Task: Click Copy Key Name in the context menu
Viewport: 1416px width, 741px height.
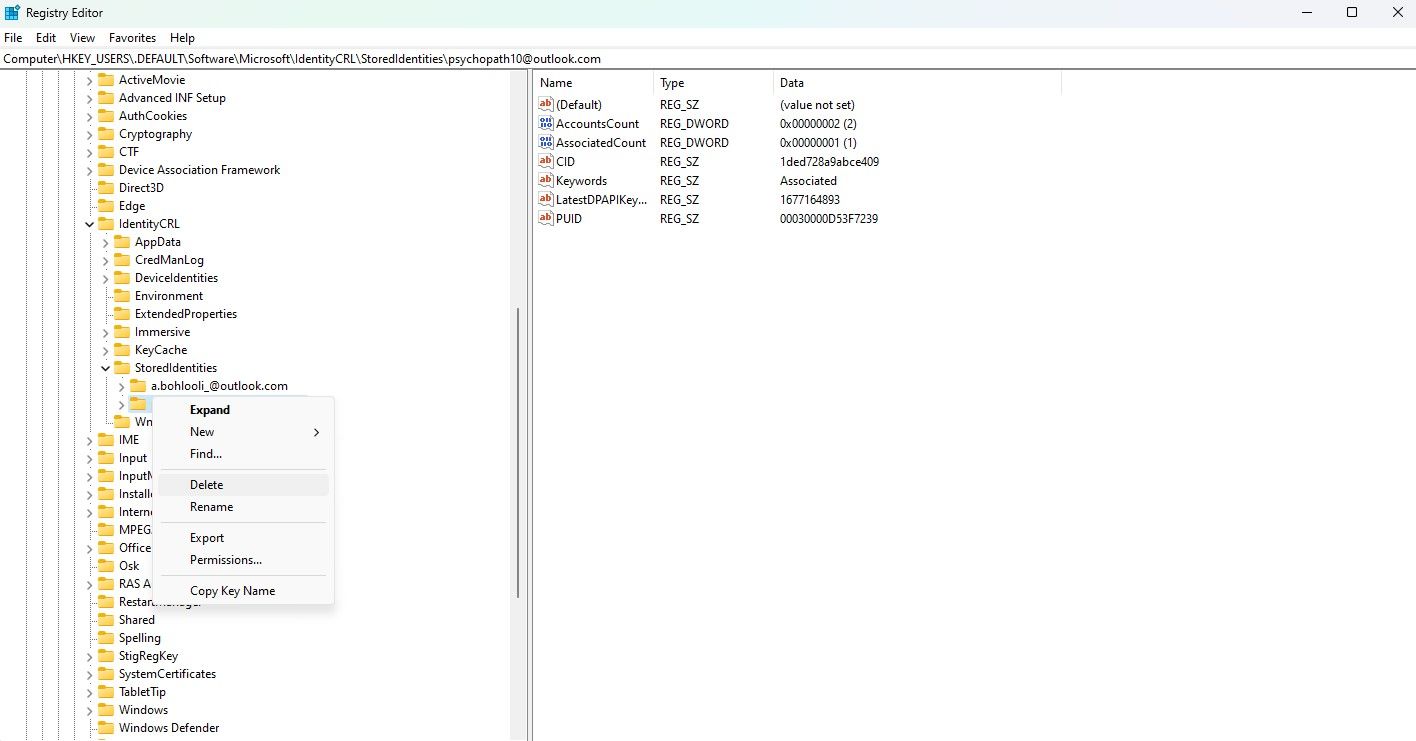Action: [232, 590]
